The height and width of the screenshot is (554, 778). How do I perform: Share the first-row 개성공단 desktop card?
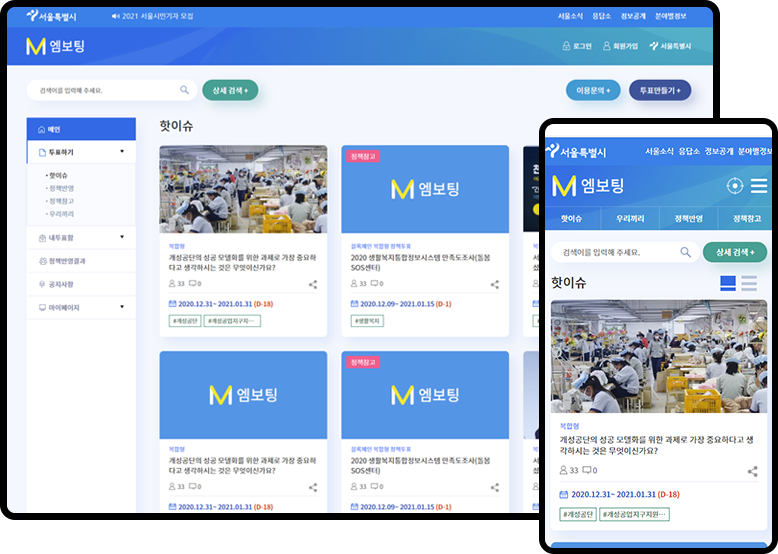(x=313, y=284)
